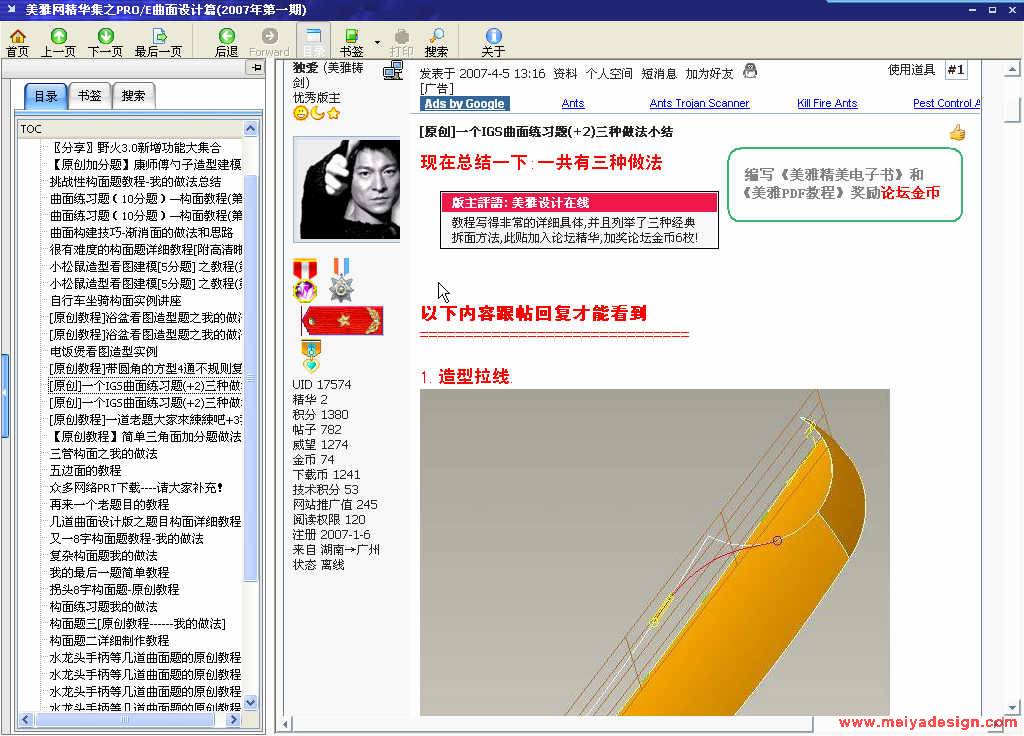The image size is (1024, 736).
Task: Click the 后退 back arrow icon
Action: point(227,42)
